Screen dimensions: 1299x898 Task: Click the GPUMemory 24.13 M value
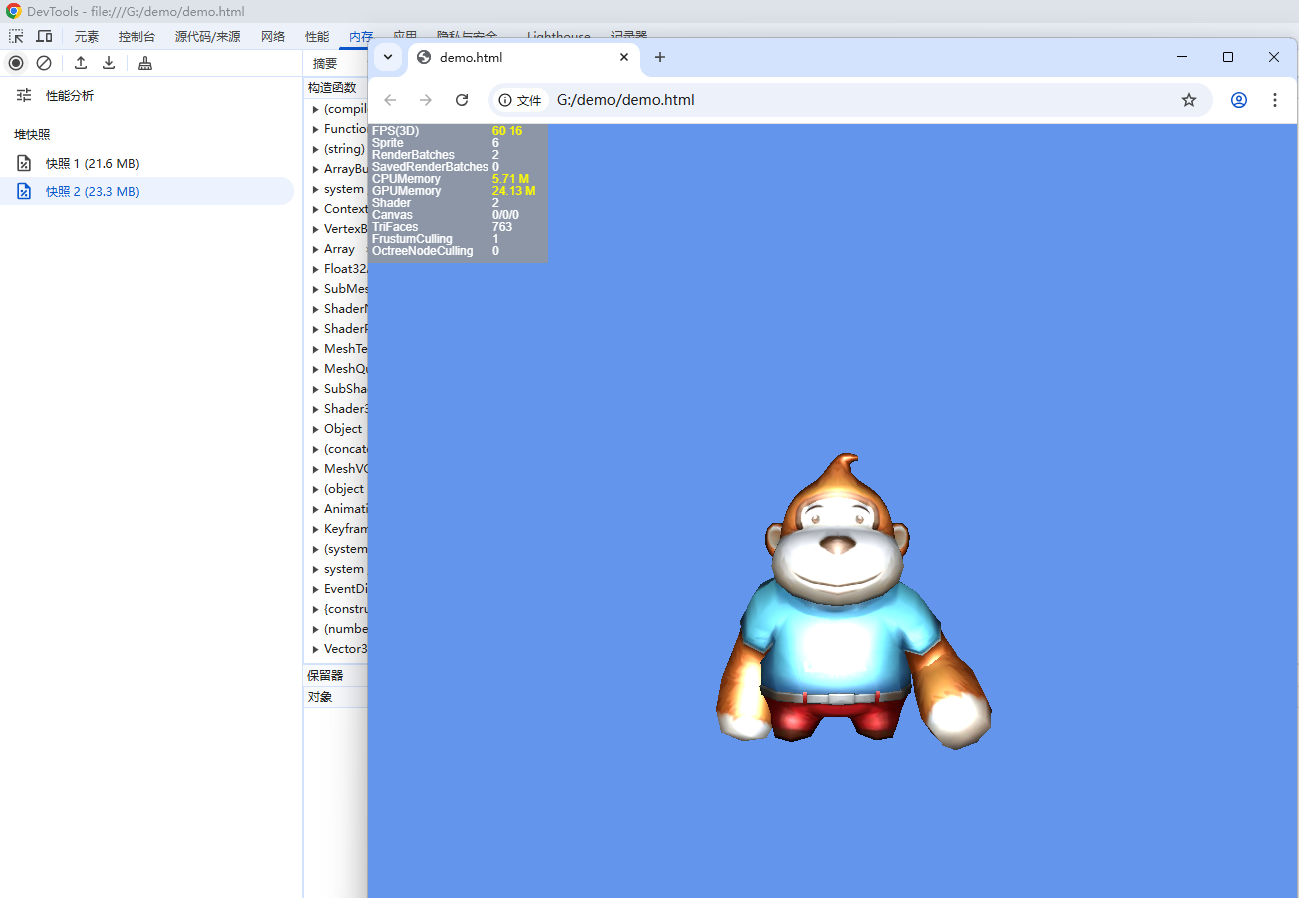tap(513, 191)
